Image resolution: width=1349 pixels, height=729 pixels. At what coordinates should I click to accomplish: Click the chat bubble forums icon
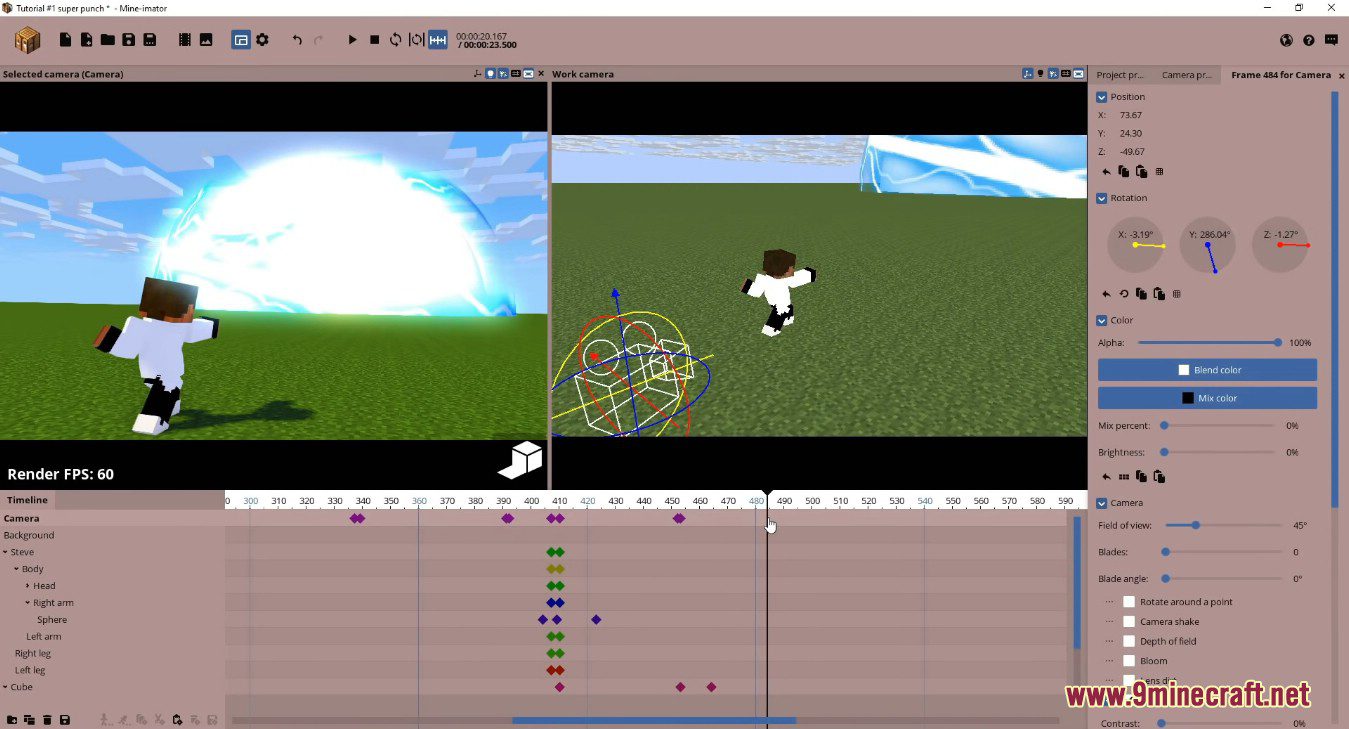(1331, 40)
